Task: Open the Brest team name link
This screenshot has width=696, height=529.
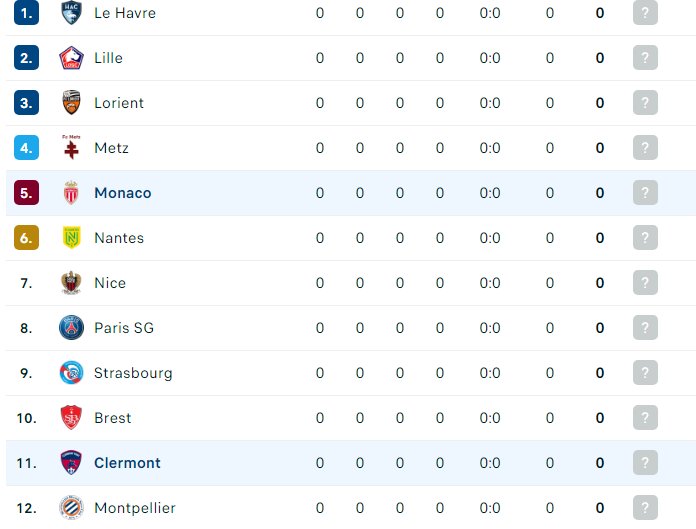Action: 112,418
